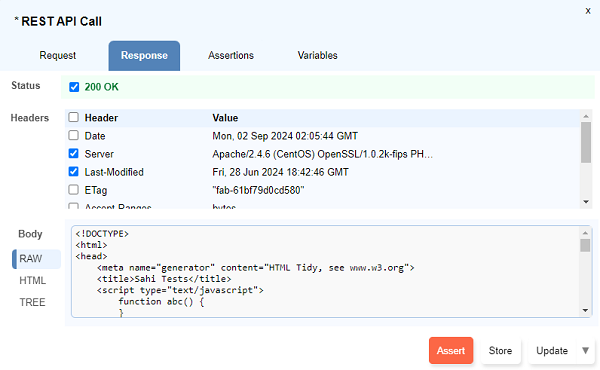Check the Date header checkbox

click(x=73, y=135)
